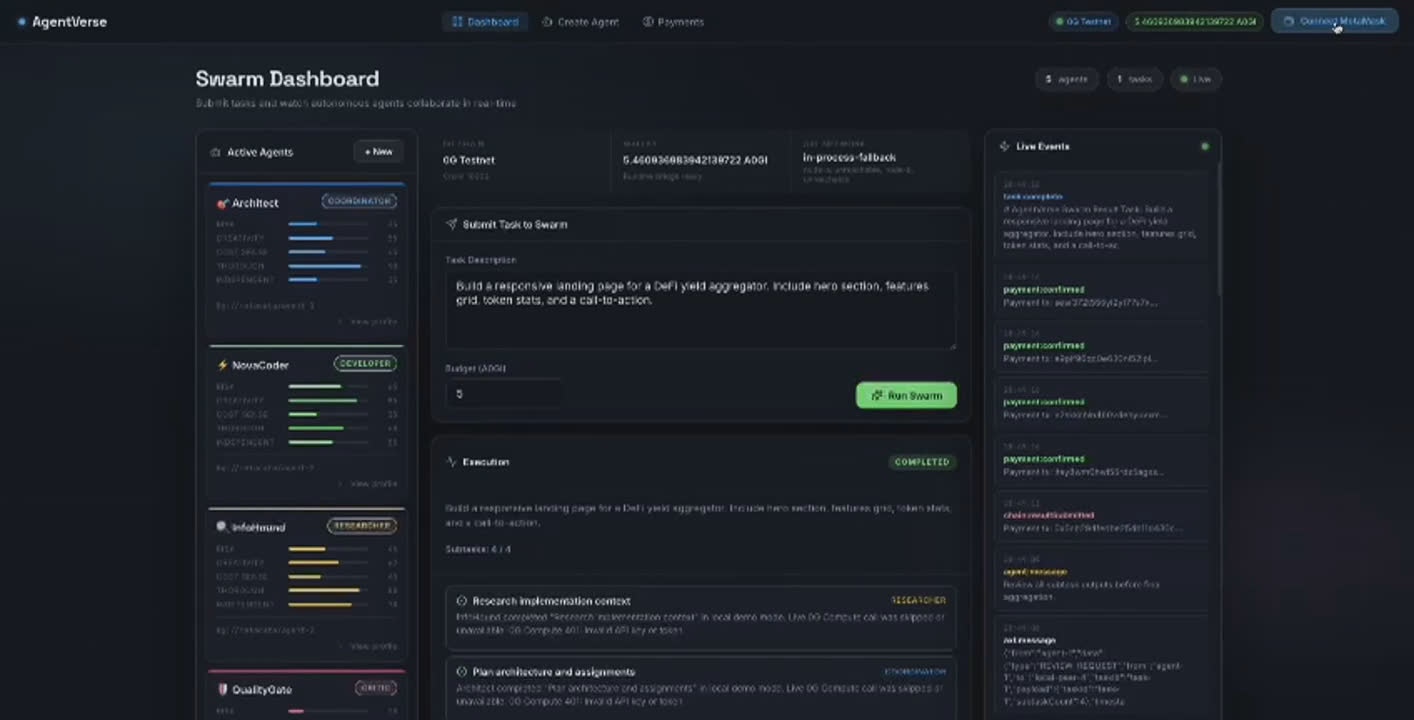Go to the Create Agent tab
This screenshot has height=720, width=1414.
(x=581, y=22)
